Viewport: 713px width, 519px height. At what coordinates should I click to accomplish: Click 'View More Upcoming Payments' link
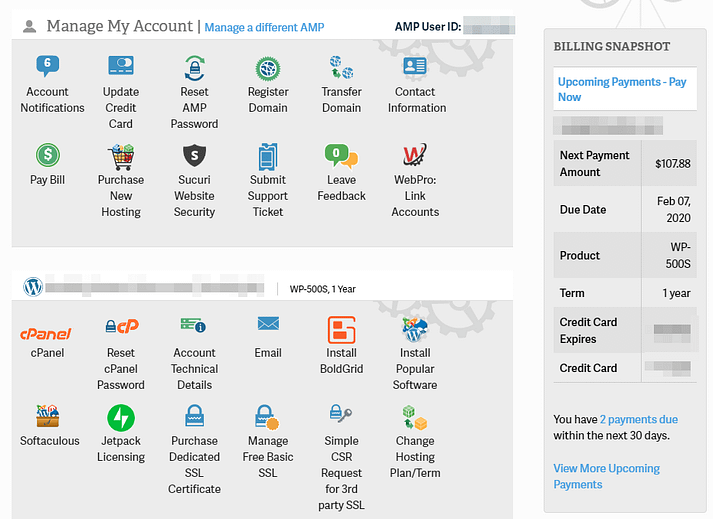coord(606,476)
